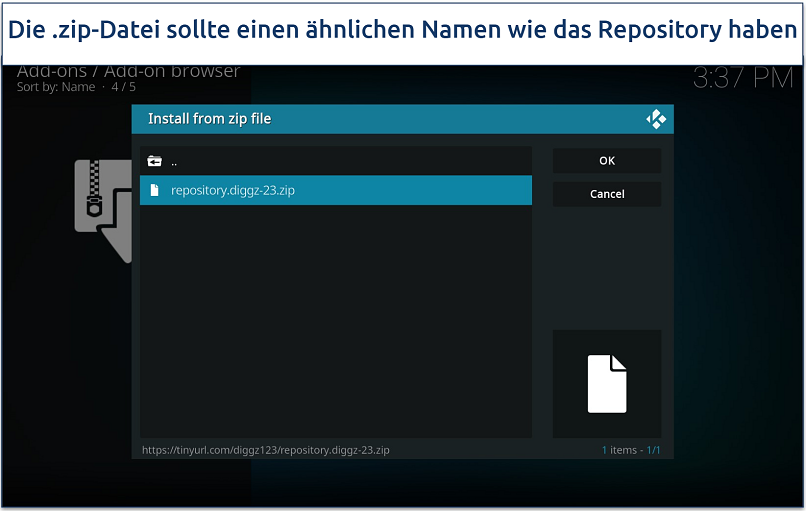Click the tinyurl path at dialog bottom
The width and height of the screenshot is (806, 511).
266,450
